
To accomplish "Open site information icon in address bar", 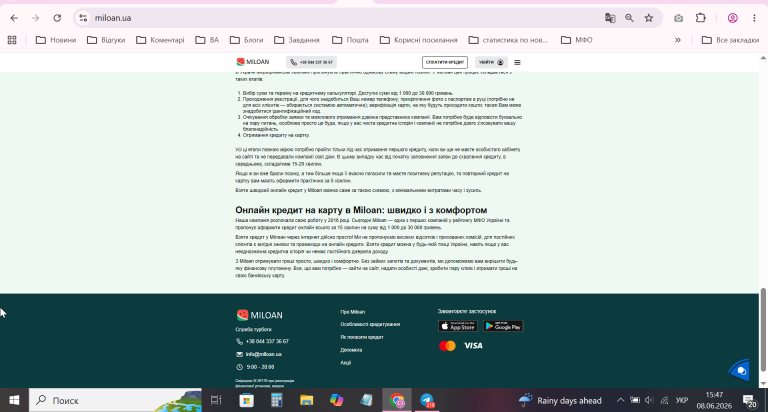I will tap(83, 18).
